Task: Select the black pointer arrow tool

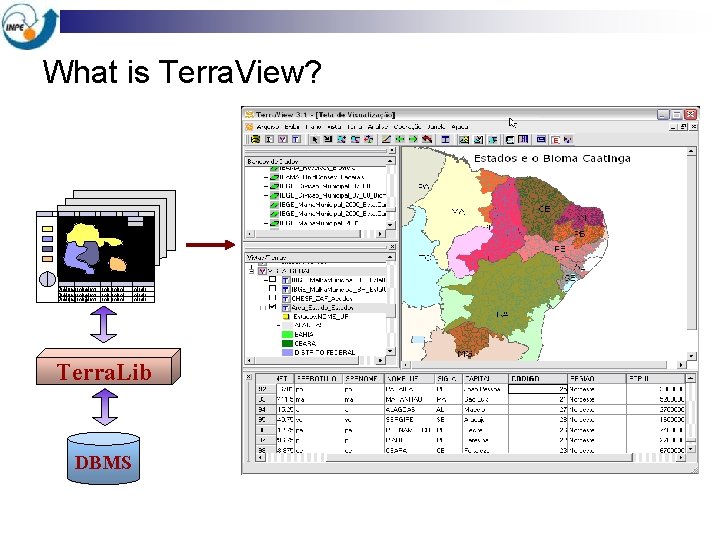Action: click(315, 139)
